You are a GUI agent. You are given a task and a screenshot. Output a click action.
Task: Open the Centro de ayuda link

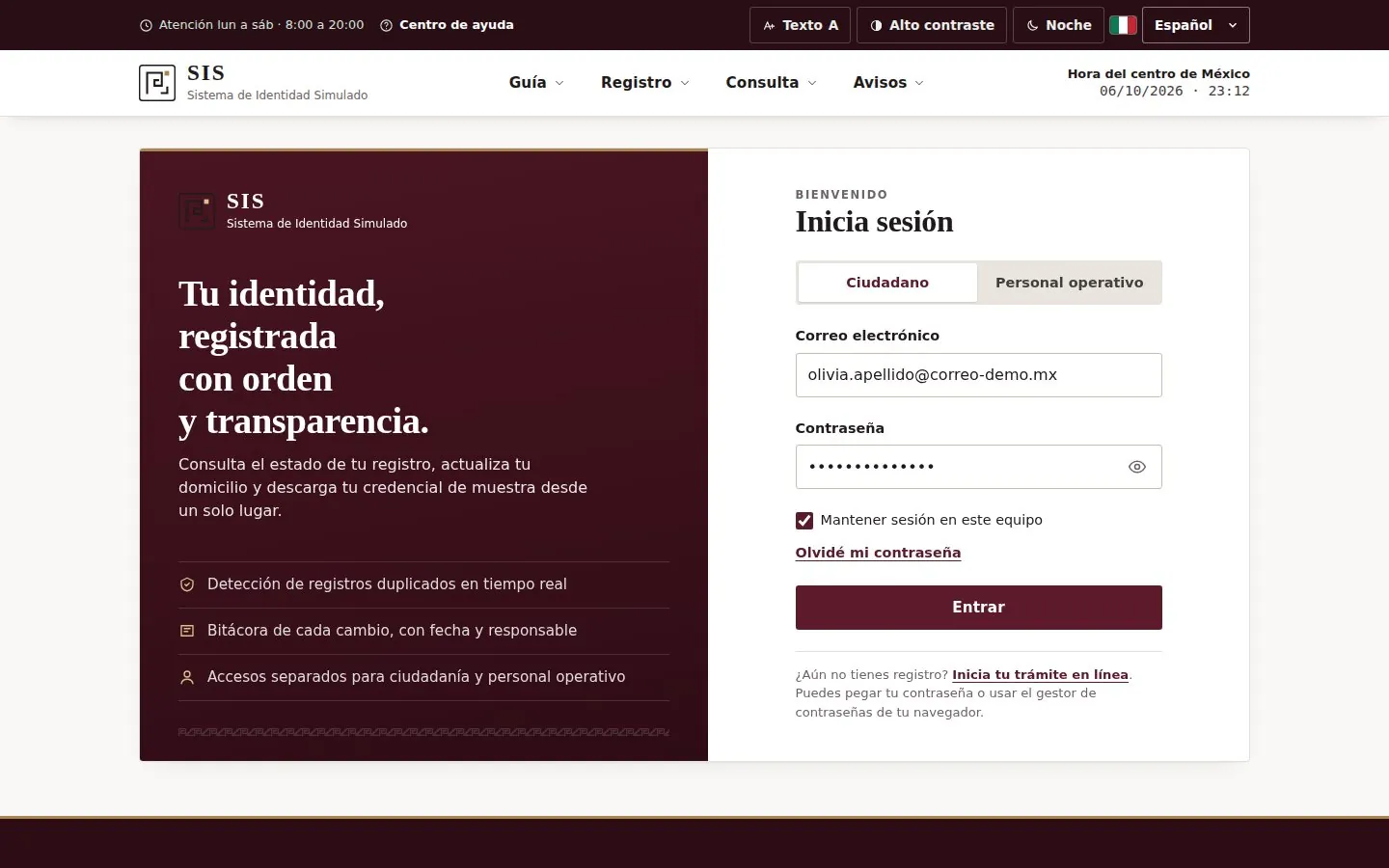pos(456,25)
